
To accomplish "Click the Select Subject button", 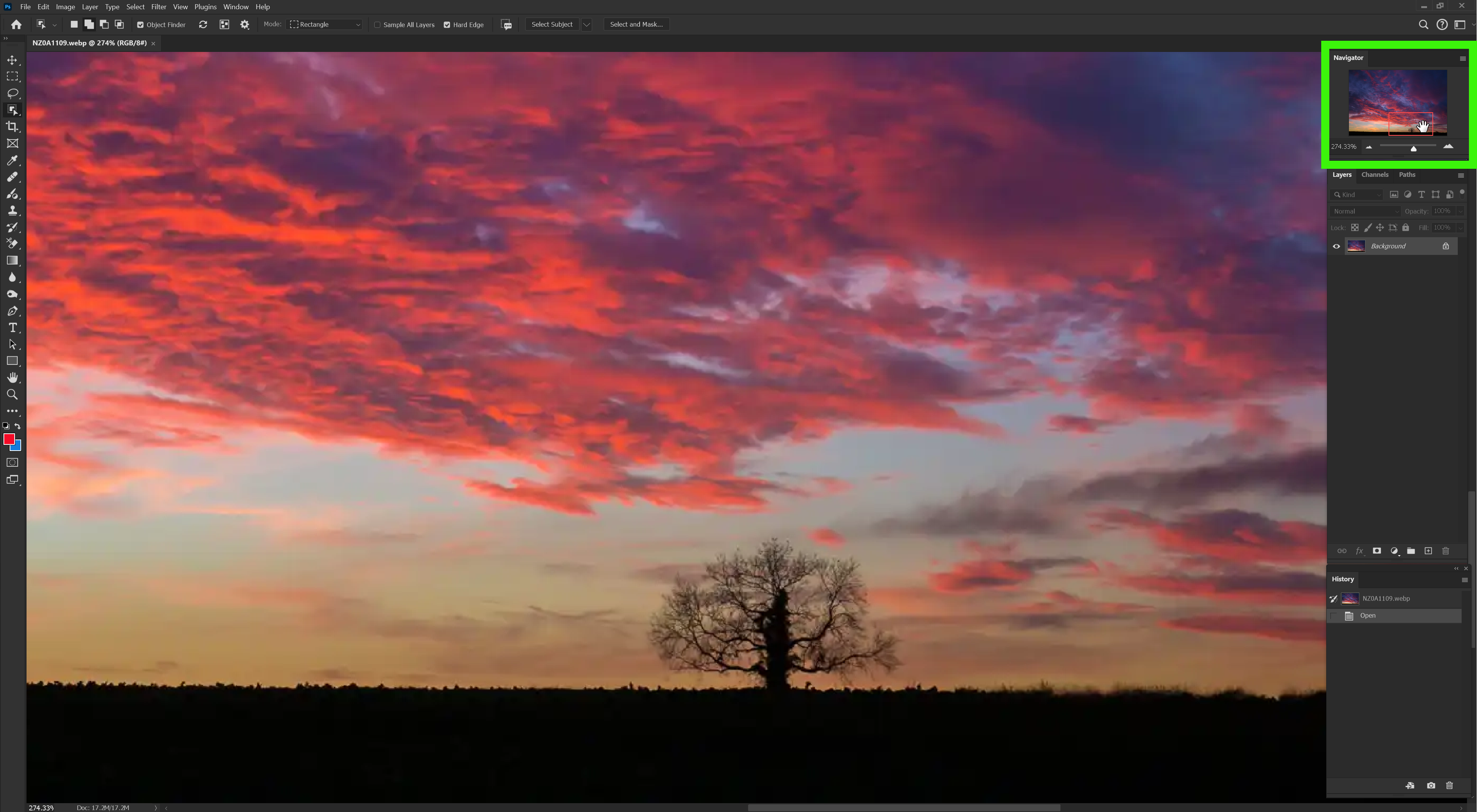I will coord(552,24).
